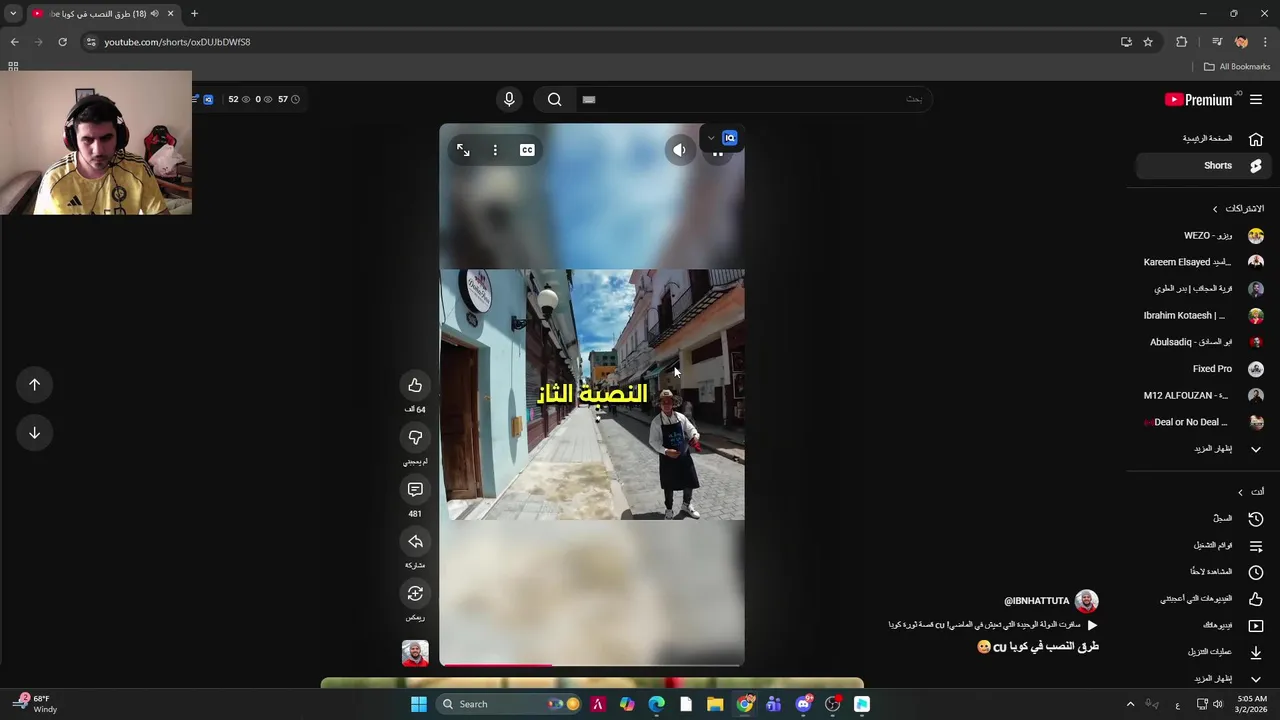Open the hamburger guide menu
This screenshot has height=720, width=1280.
pyautogui.click(x=1256, y=99)
